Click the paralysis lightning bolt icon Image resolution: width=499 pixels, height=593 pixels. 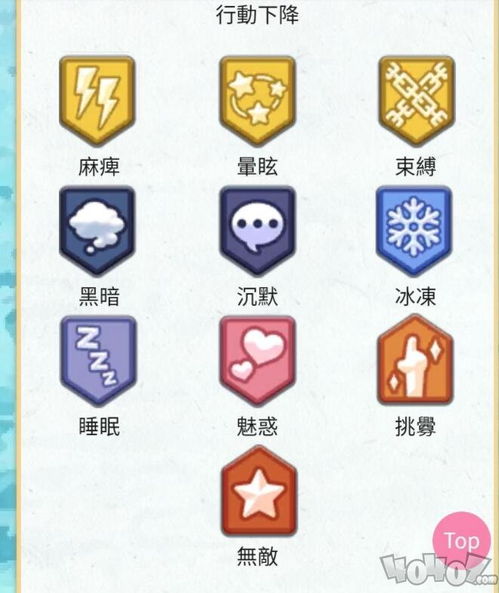coord(97,101)
